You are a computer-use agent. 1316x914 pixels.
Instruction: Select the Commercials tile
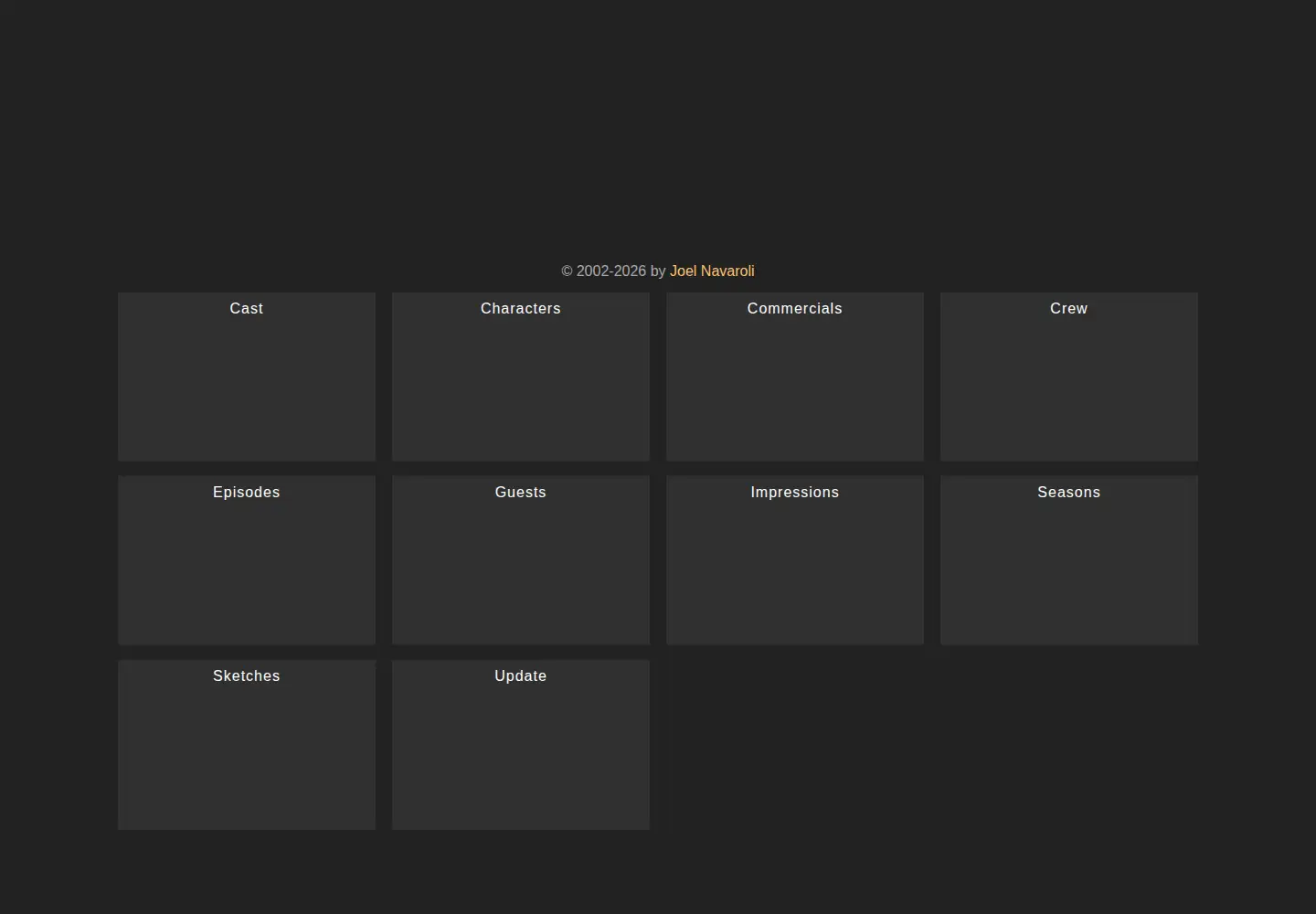pyautogui.click(x=795, y=377)
